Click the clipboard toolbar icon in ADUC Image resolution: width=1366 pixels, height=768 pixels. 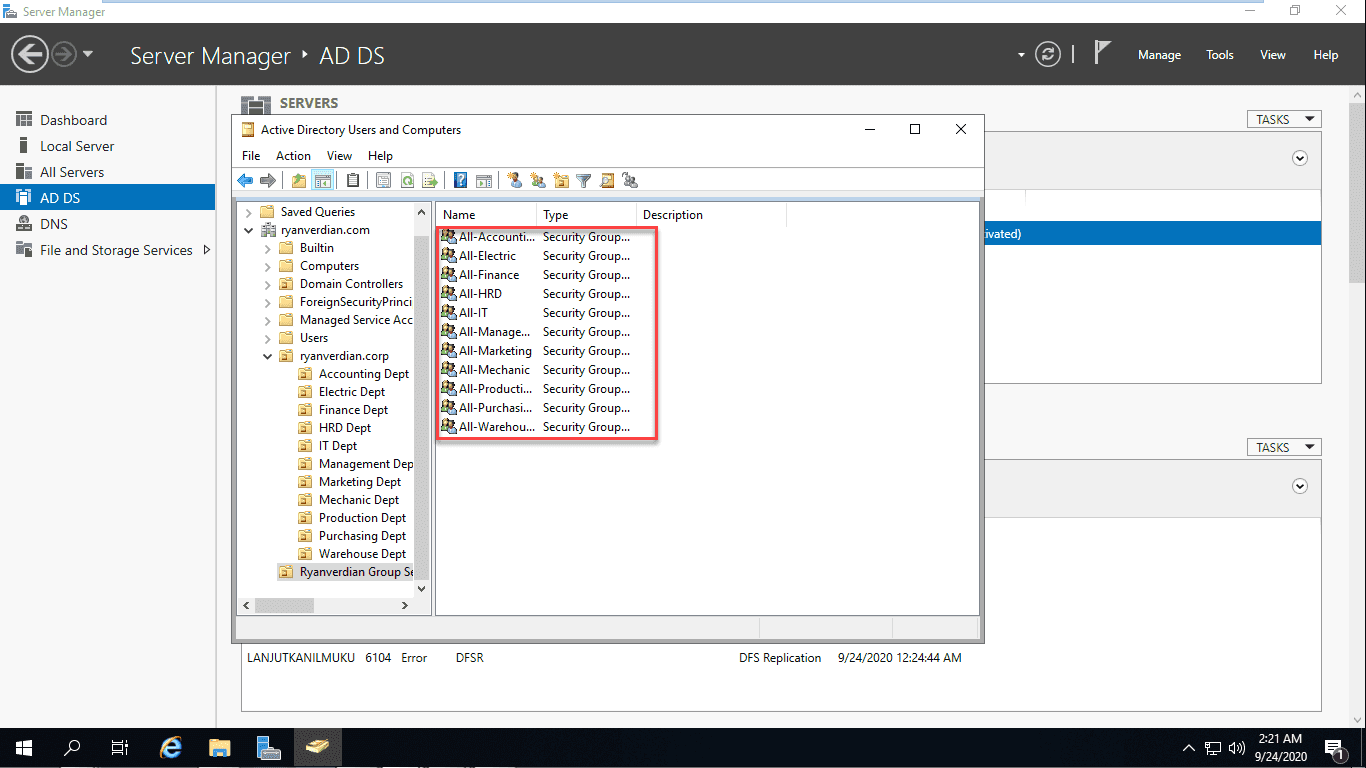pyautogui.click(x=353, y=181)
